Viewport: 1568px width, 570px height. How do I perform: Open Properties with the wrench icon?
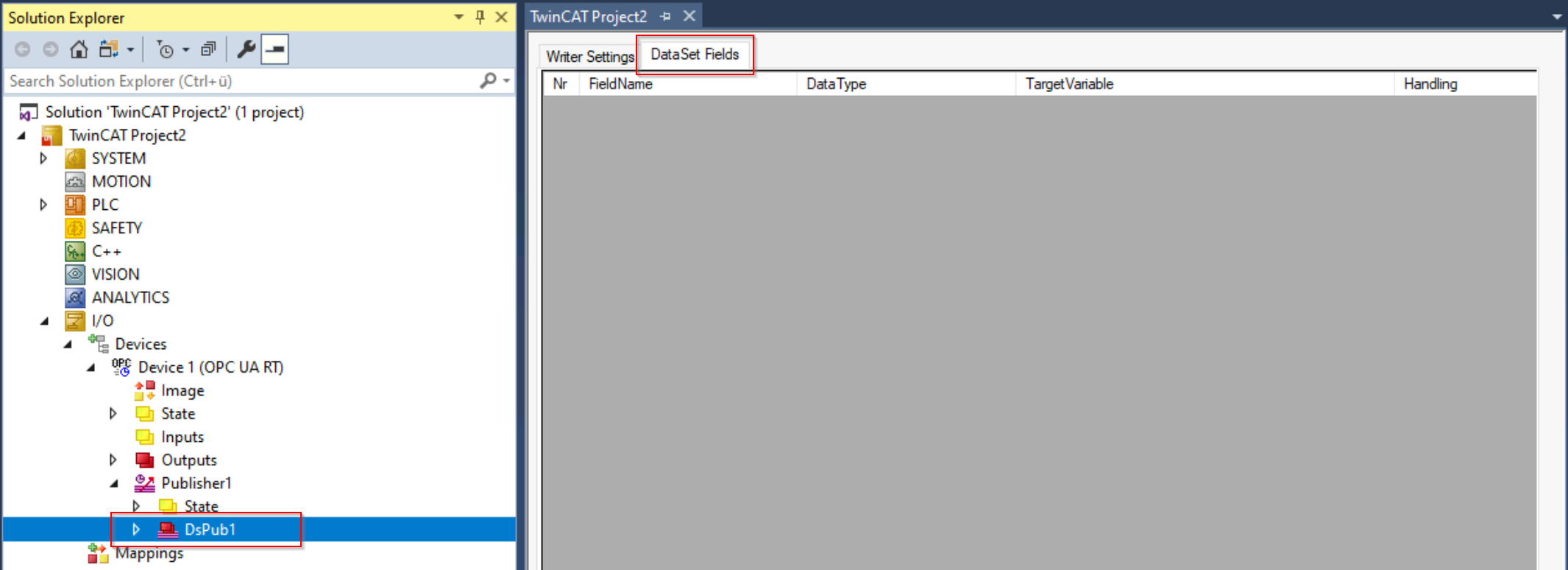coord(246,49)
